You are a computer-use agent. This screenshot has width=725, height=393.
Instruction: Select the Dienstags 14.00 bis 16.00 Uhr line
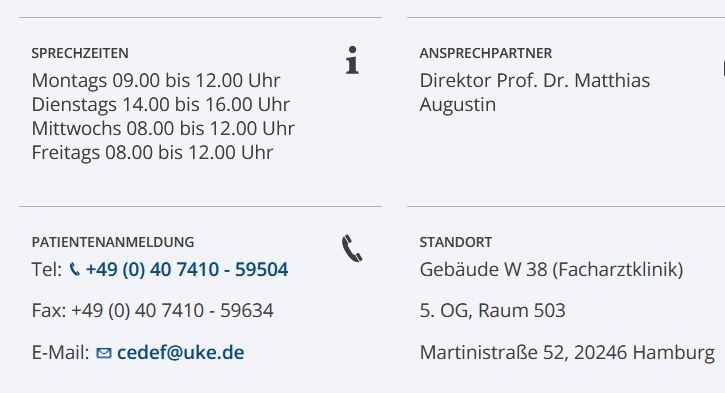(160, 105)
